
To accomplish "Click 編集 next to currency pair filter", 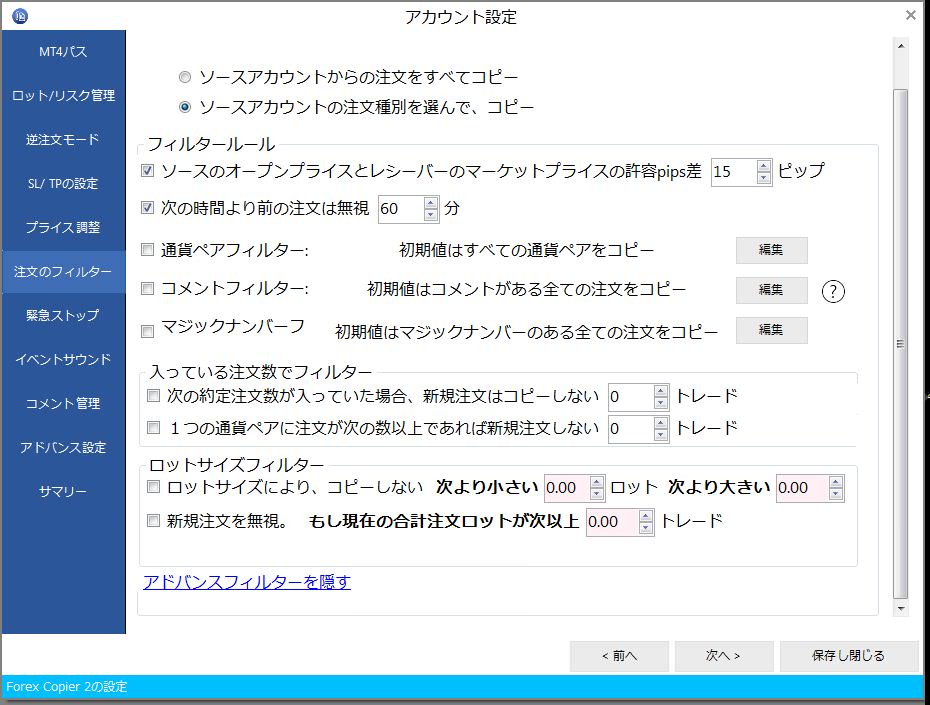I will click(770, 250).
